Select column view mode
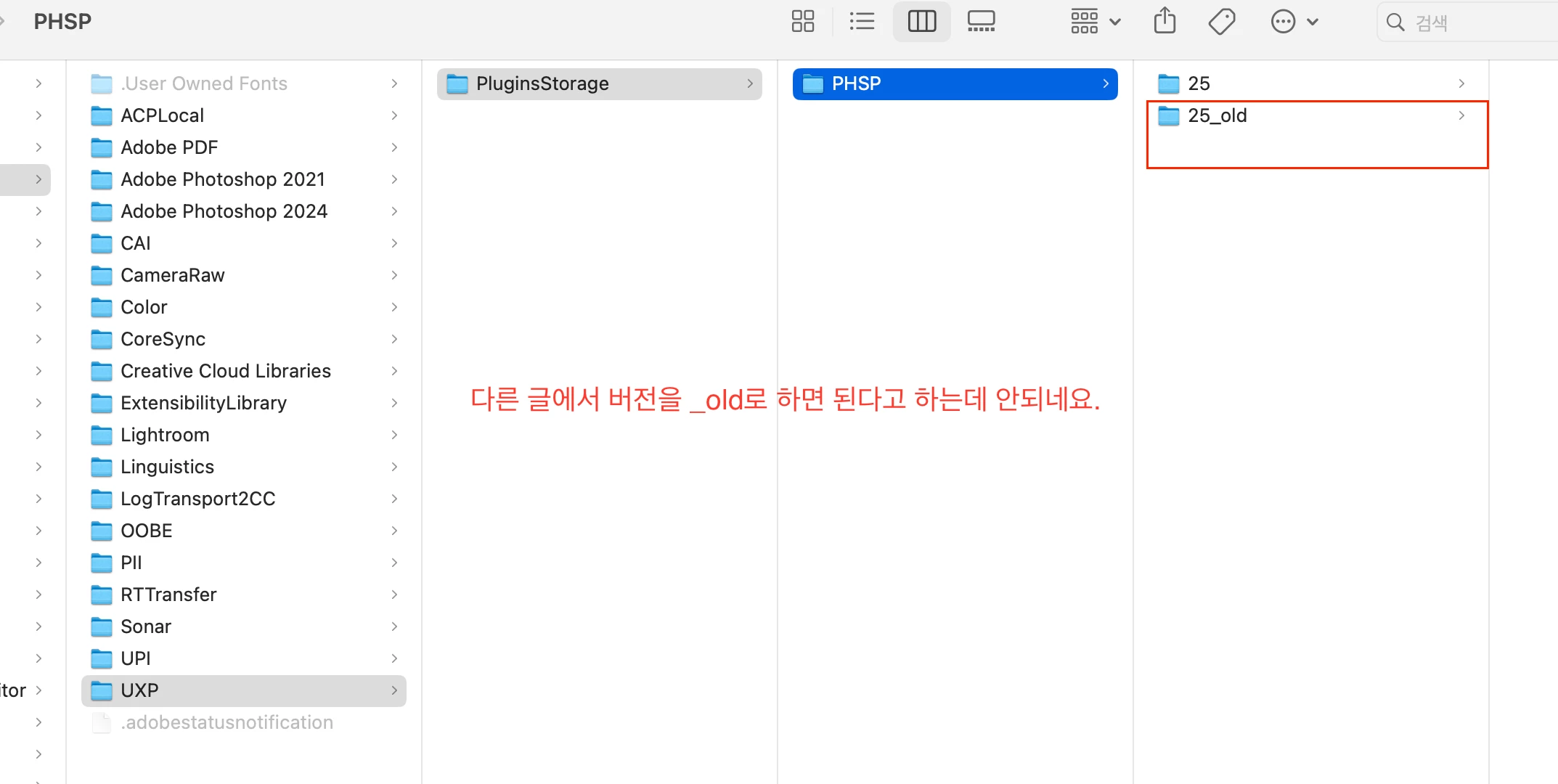The image size is (1558, 784). 921,22
